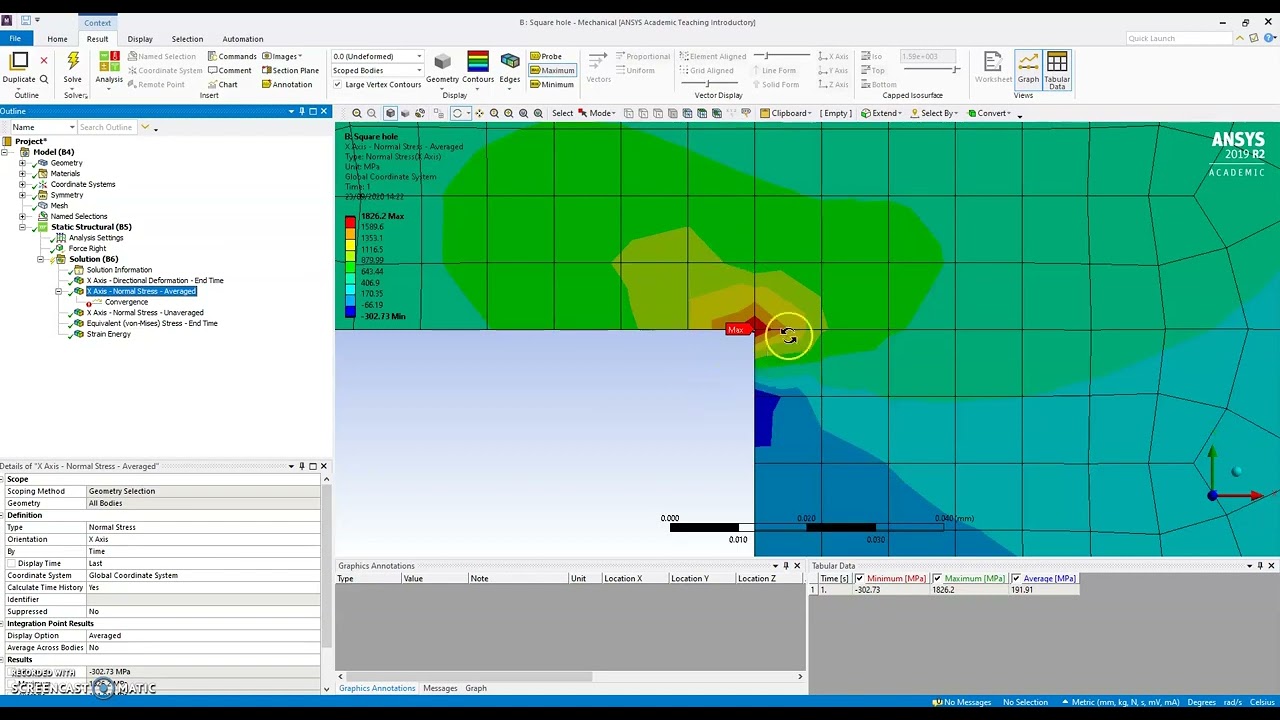Click the Box Zoom magnifier icon
The image size is (1280, 720).
[509, 113]
